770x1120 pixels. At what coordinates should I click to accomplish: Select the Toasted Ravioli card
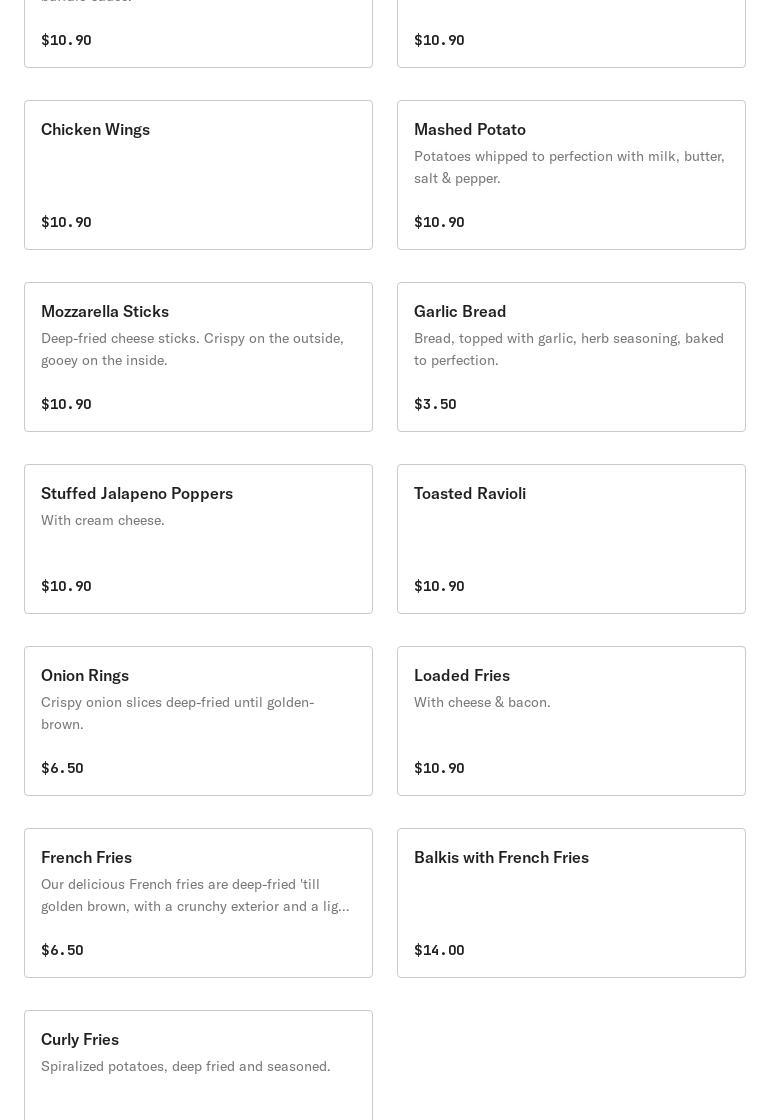(571, 539)
